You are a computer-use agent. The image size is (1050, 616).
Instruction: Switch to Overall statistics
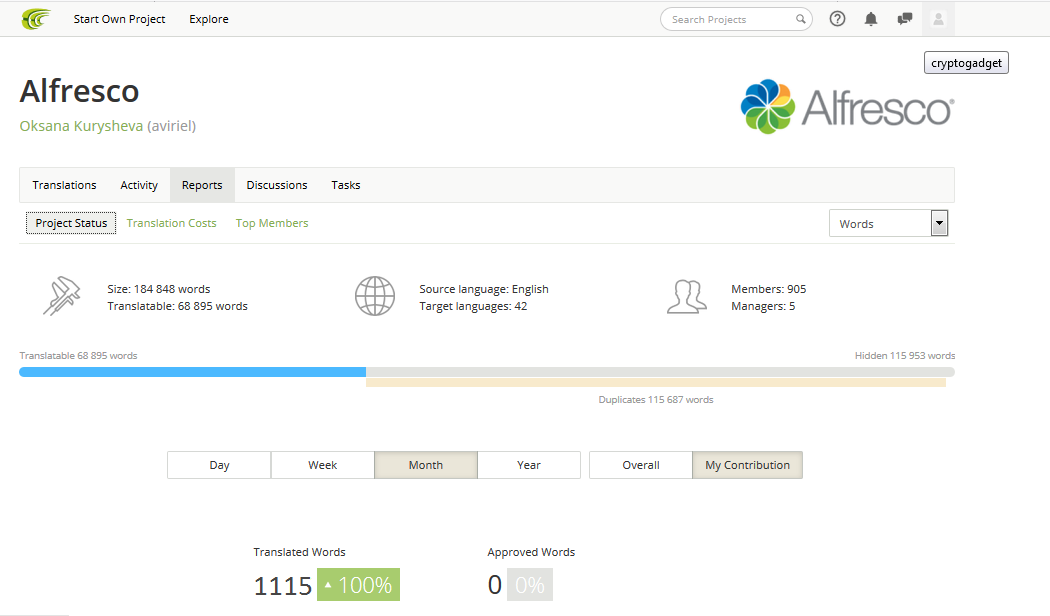pyautogui.click(x=641, y=465)
